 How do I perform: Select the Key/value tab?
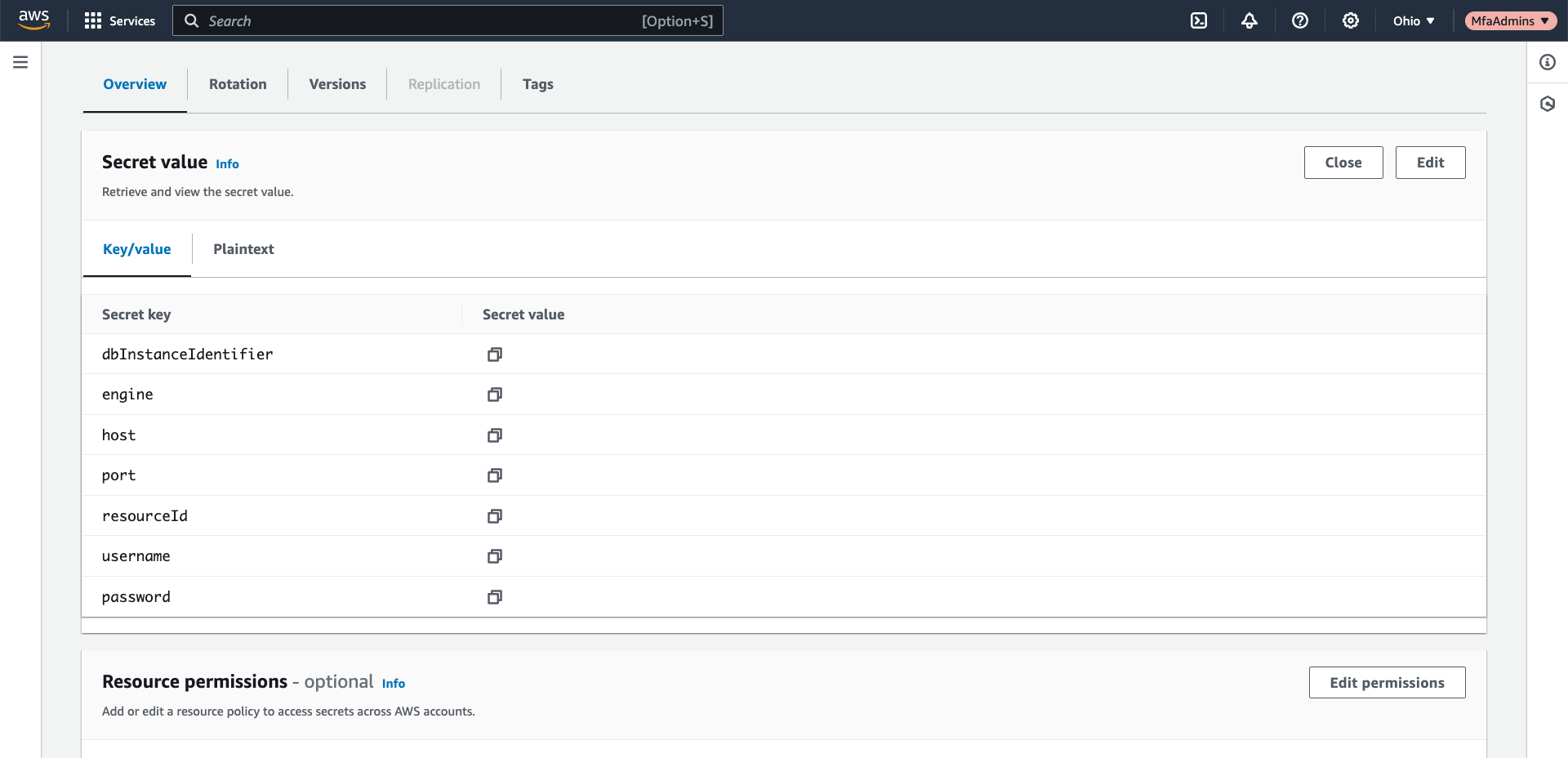point(137,249)
